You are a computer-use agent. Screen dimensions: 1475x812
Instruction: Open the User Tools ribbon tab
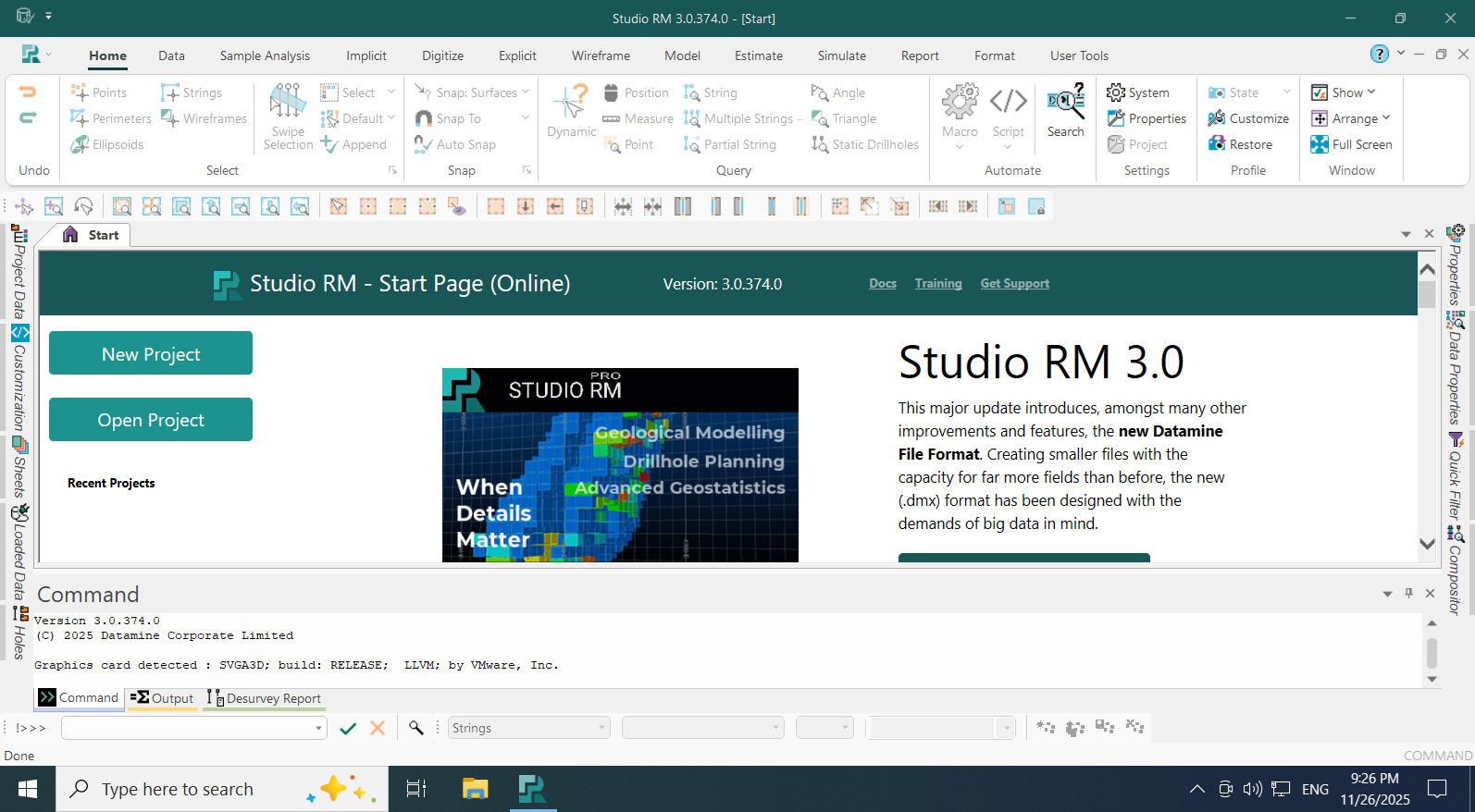(1079, 55)
